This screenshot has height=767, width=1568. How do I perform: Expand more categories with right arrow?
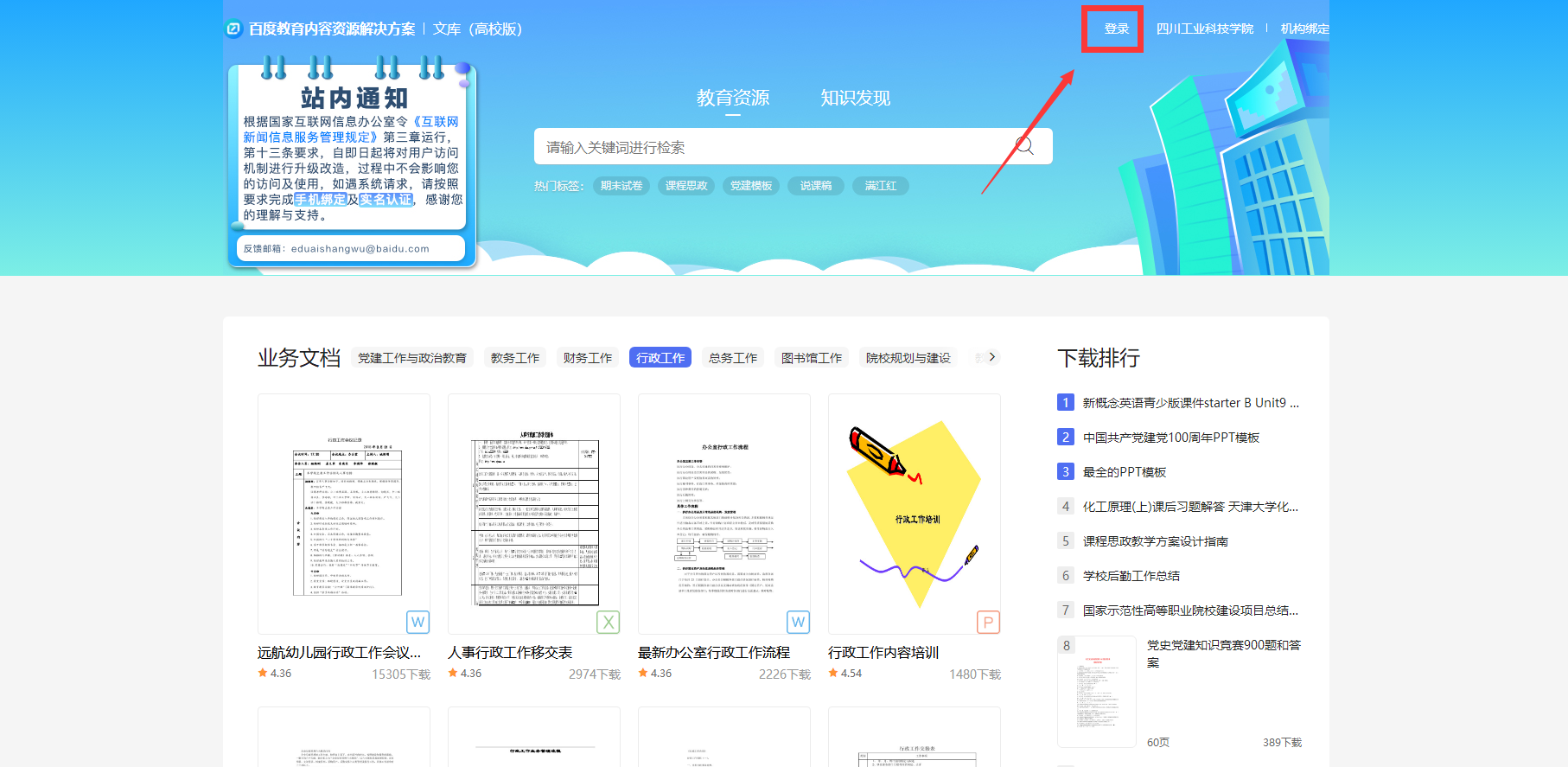pos(991,357)
